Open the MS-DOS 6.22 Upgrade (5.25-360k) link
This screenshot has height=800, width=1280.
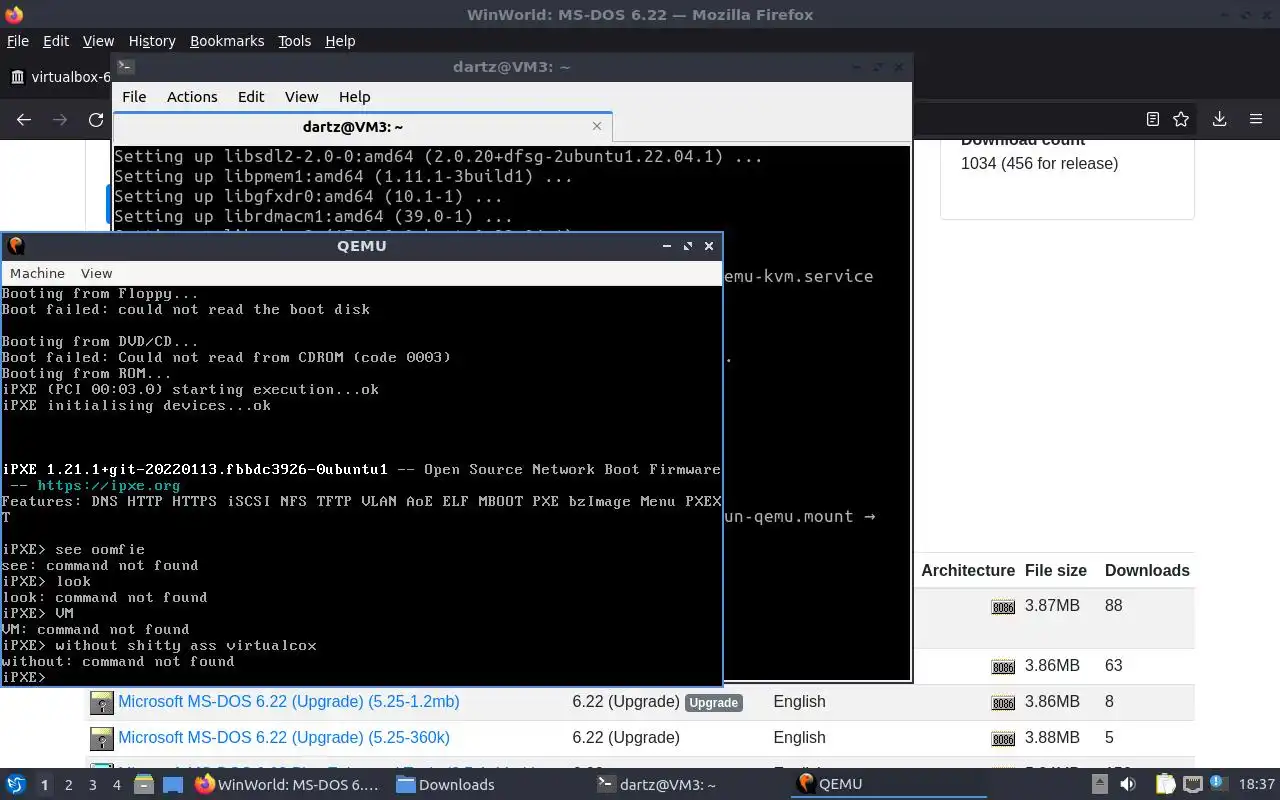(x=284, y=738)
